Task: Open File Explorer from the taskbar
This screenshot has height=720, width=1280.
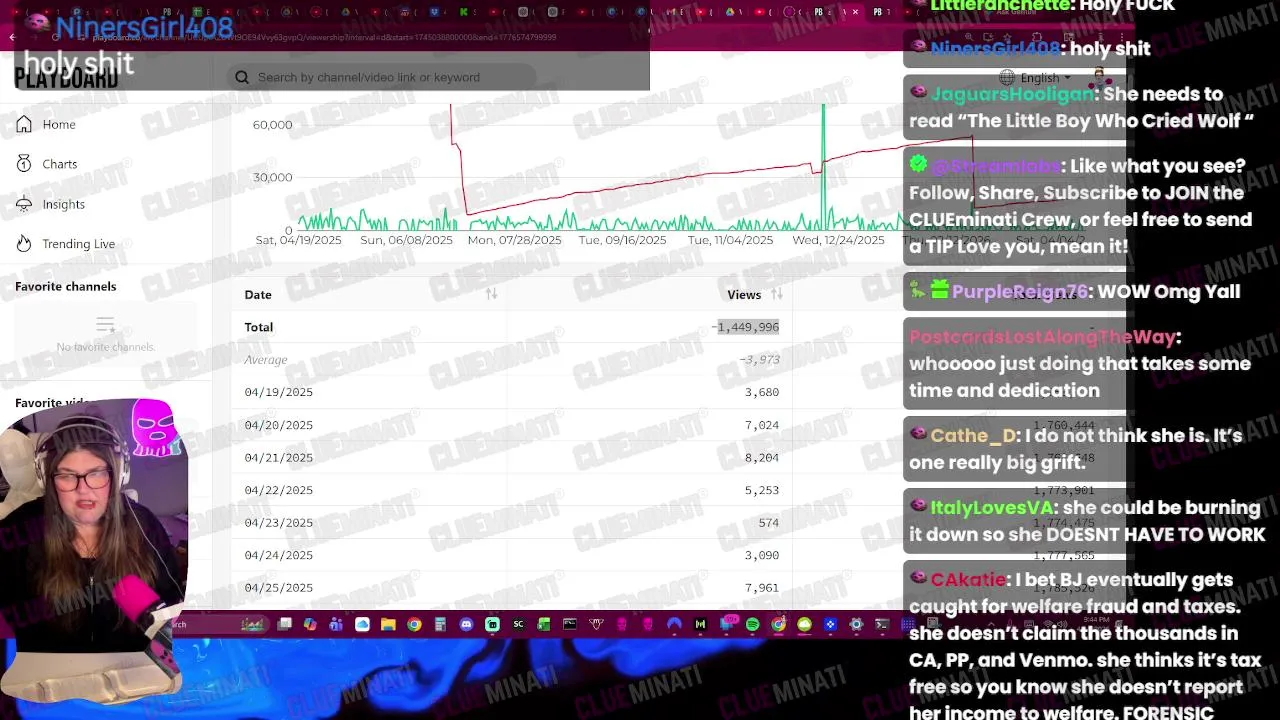Action: point(388,625)
